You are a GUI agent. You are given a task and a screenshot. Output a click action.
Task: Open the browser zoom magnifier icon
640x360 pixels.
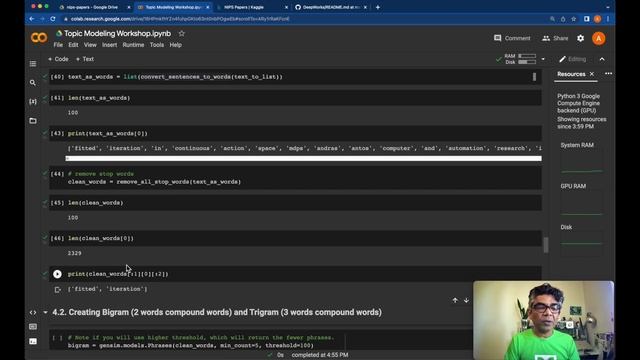click(552, 19)
